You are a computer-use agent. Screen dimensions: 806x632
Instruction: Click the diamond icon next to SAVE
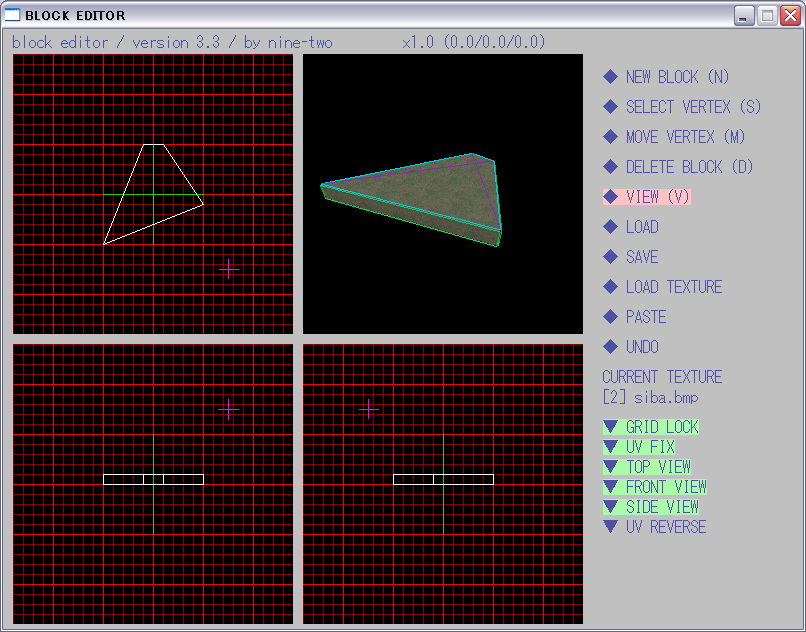[x=610, y=257]
